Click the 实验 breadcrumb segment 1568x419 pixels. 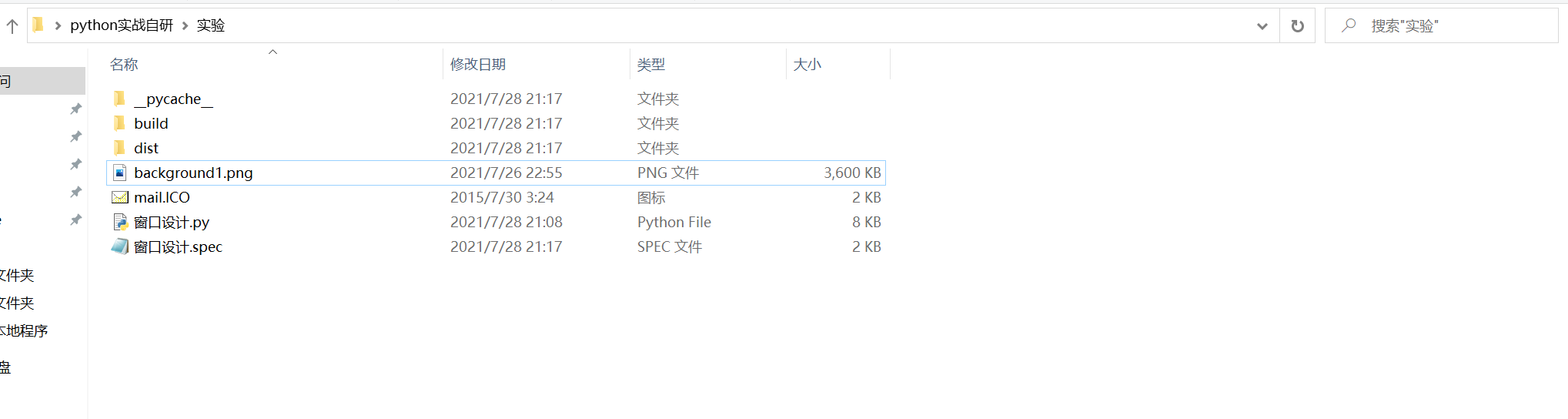pyautogui.click(x=211, y=25)
